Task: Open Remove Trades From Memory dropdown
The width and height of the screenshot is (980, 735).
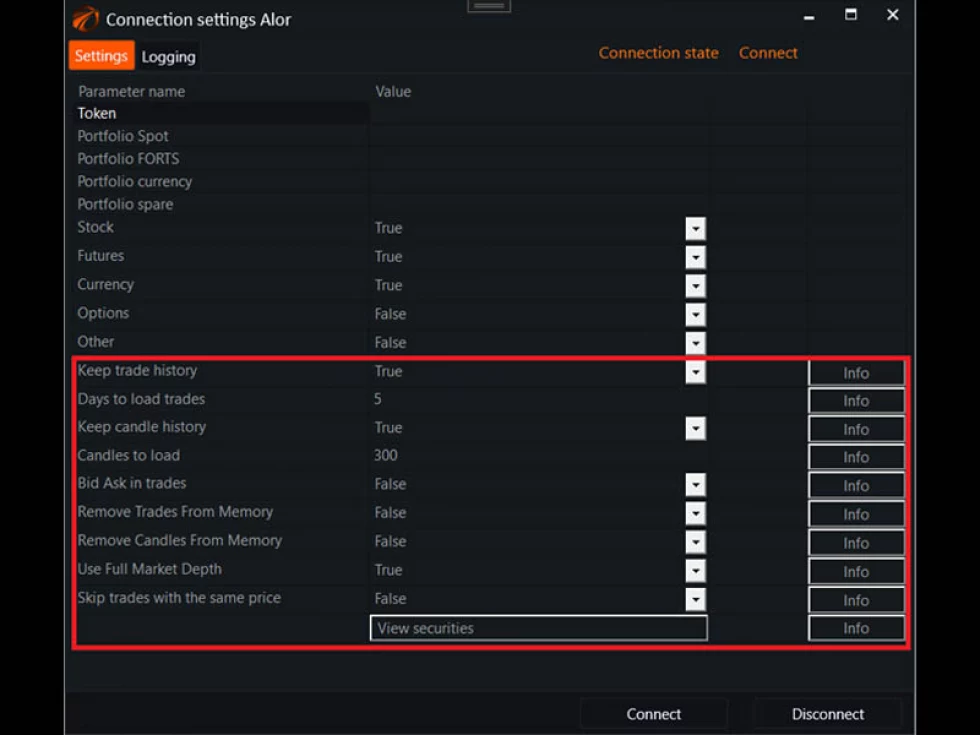Action: 695,513
